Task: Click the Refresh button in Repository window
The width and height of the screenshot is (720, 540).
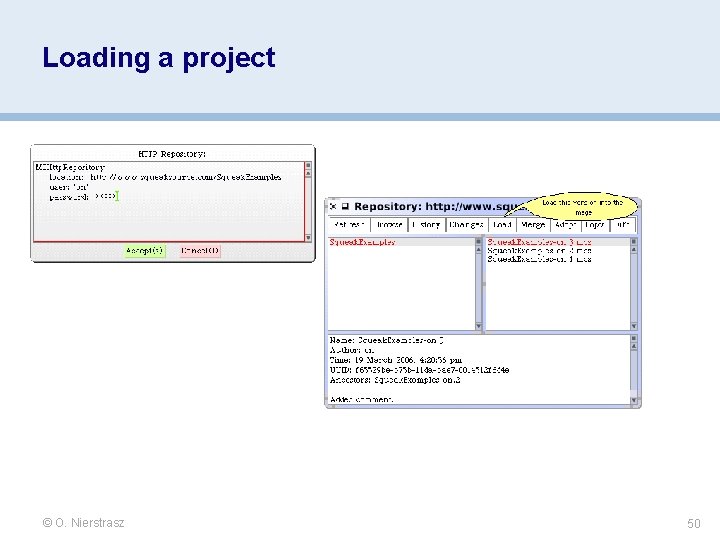Action: click(x=349, y=225)
